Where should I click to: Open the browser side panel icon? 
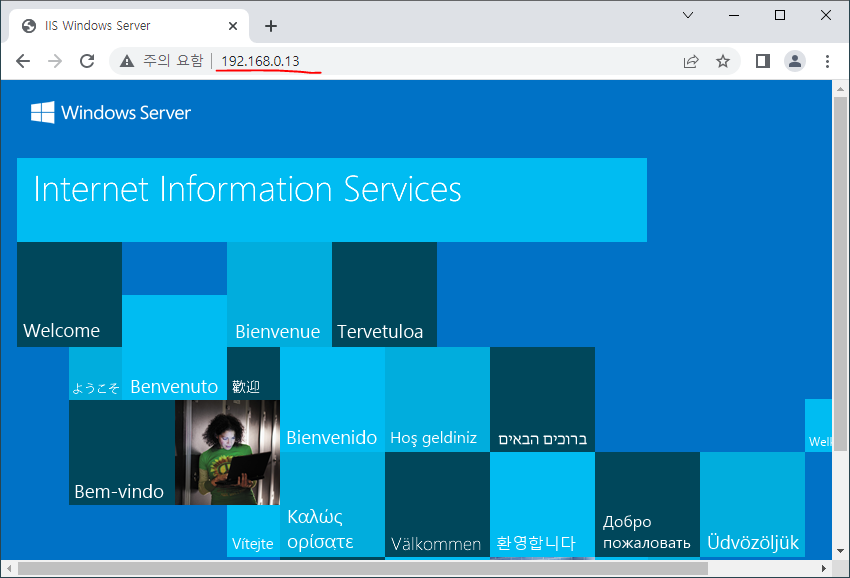pos(763,61)
